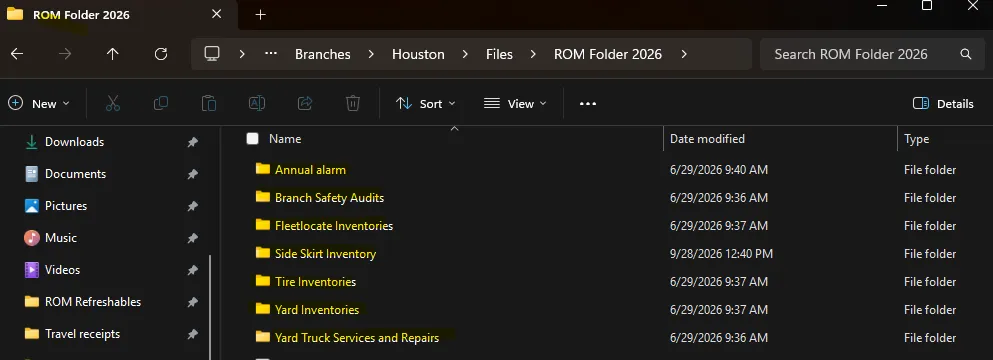
Task: Maximize the File Explorer window
Action: (x=927, y=6)
